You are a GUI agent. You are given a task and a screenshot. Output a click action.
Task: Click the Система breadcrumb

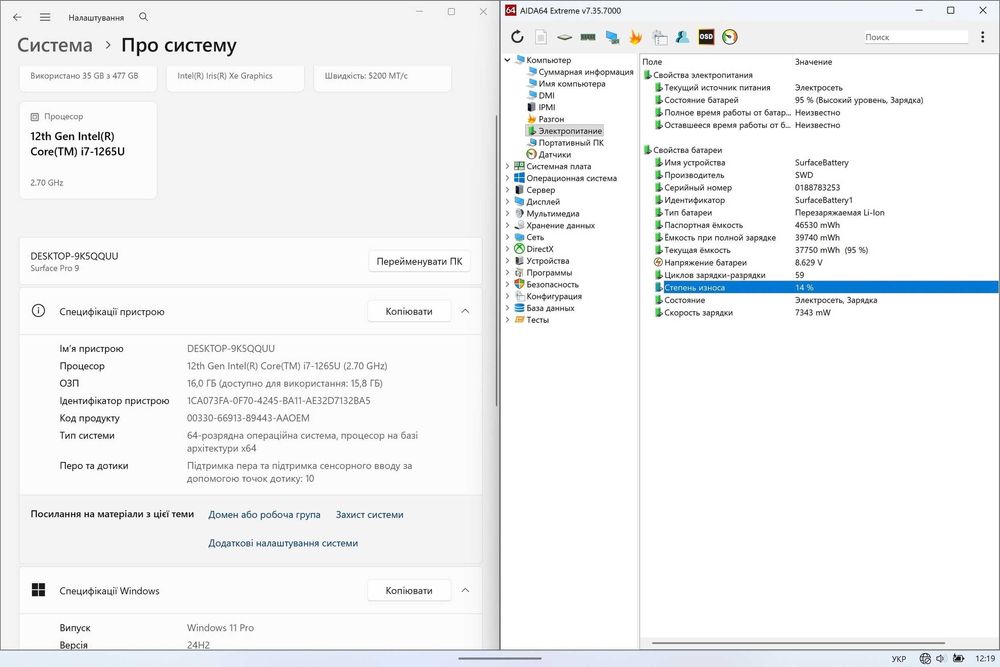click(x=55, y=45)
